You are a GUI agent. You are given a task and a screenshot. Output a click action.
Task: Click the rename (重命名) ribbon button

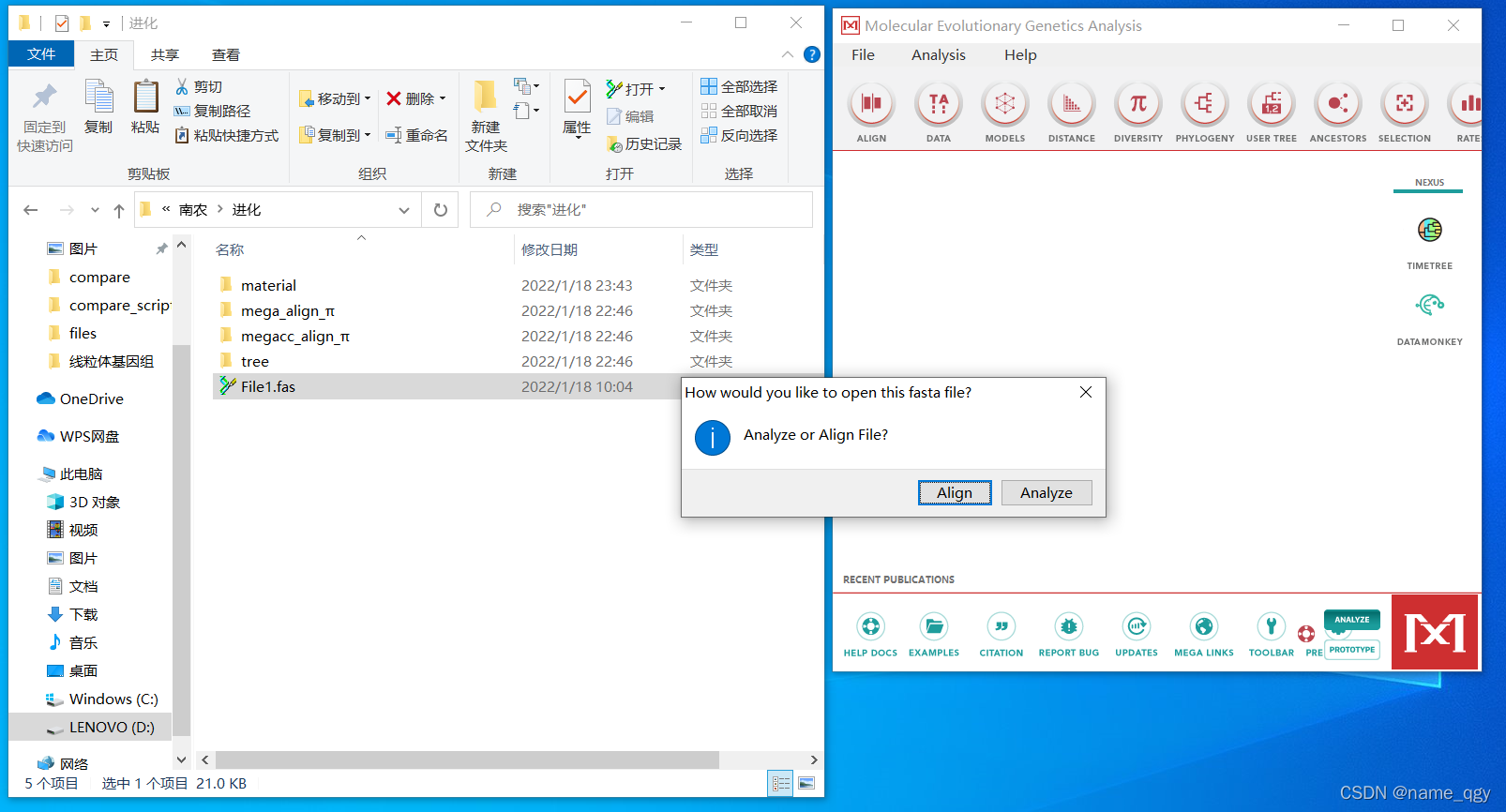click(x=416, y=135)
